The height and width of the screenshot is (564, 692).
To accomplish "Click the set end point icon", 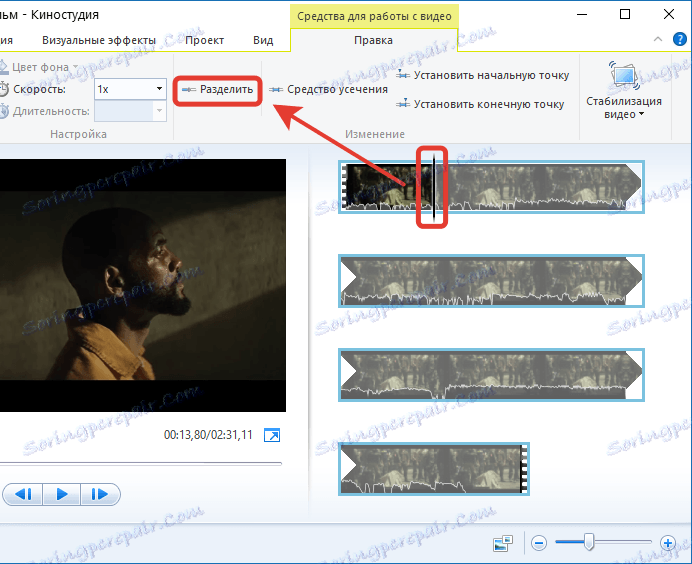I will coord(402,104).
